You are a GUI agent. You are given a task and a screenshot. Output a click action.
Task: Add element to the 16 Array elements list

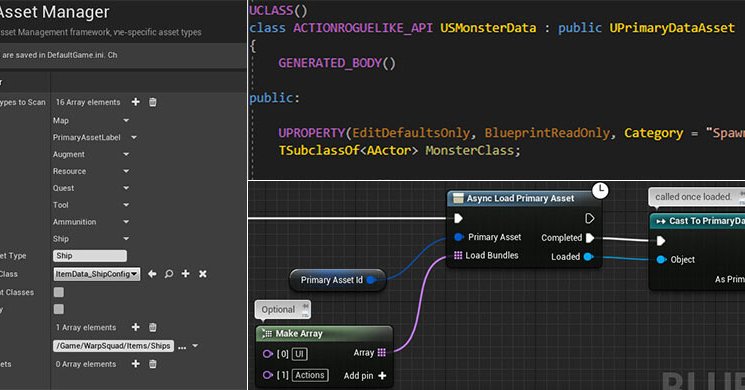(135, 102)
